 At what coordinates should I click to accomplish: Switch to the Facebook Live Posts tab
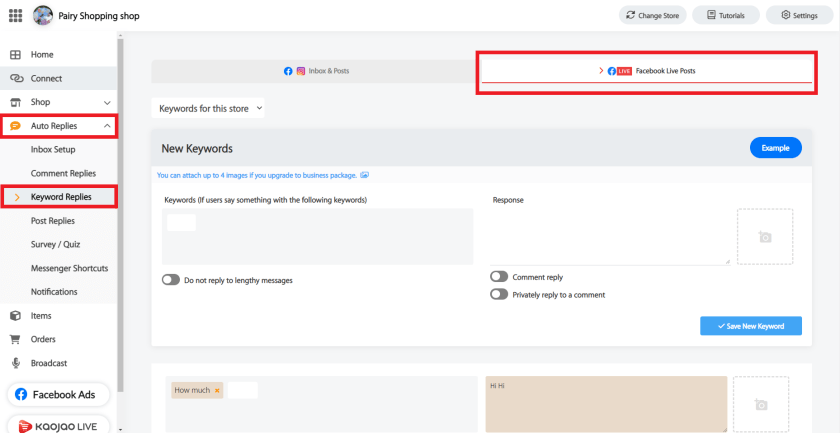click(647, 71)
